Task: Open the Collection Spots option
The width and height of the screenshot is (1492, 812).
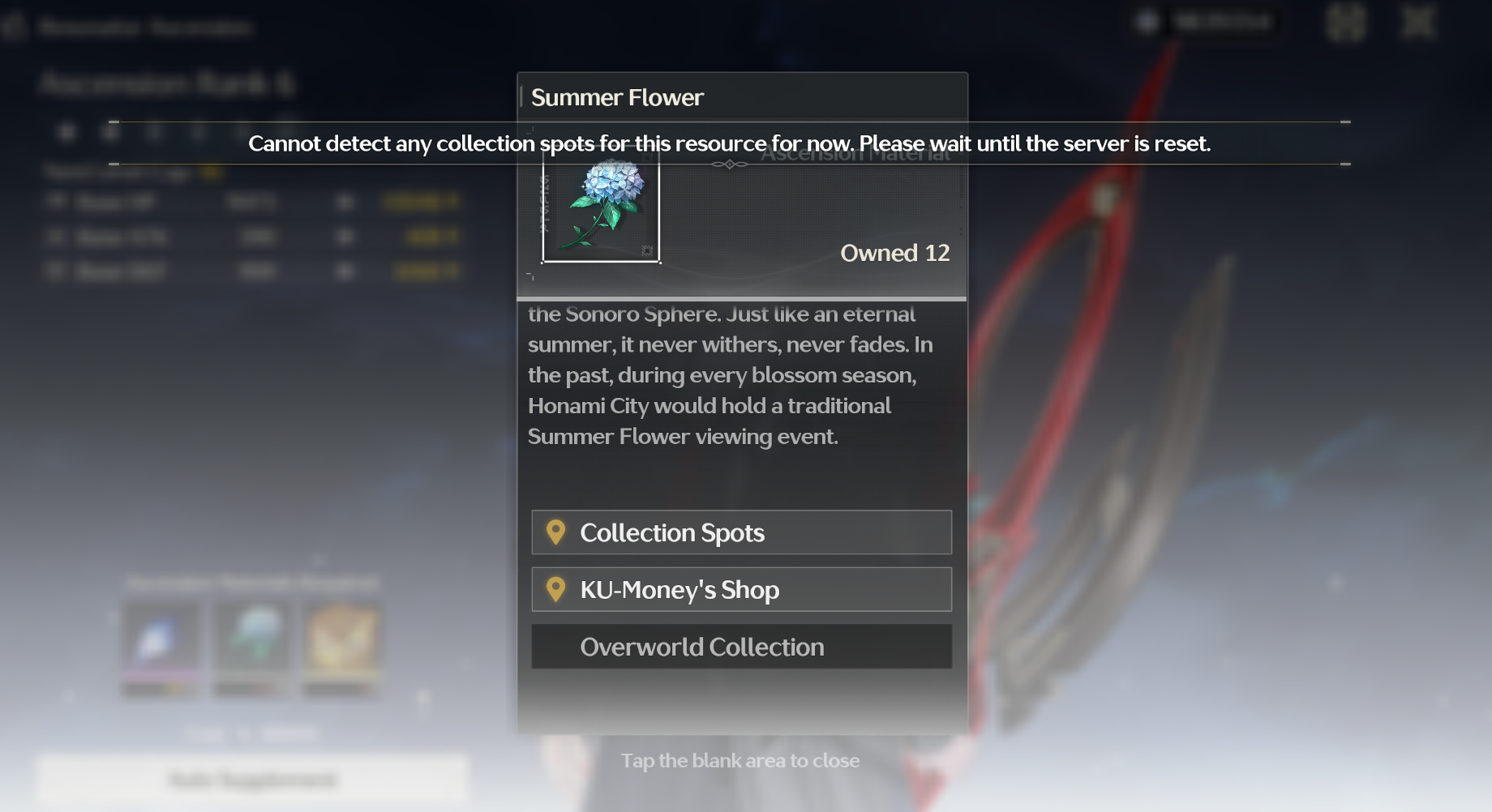Action: click(x=741, y=532)
